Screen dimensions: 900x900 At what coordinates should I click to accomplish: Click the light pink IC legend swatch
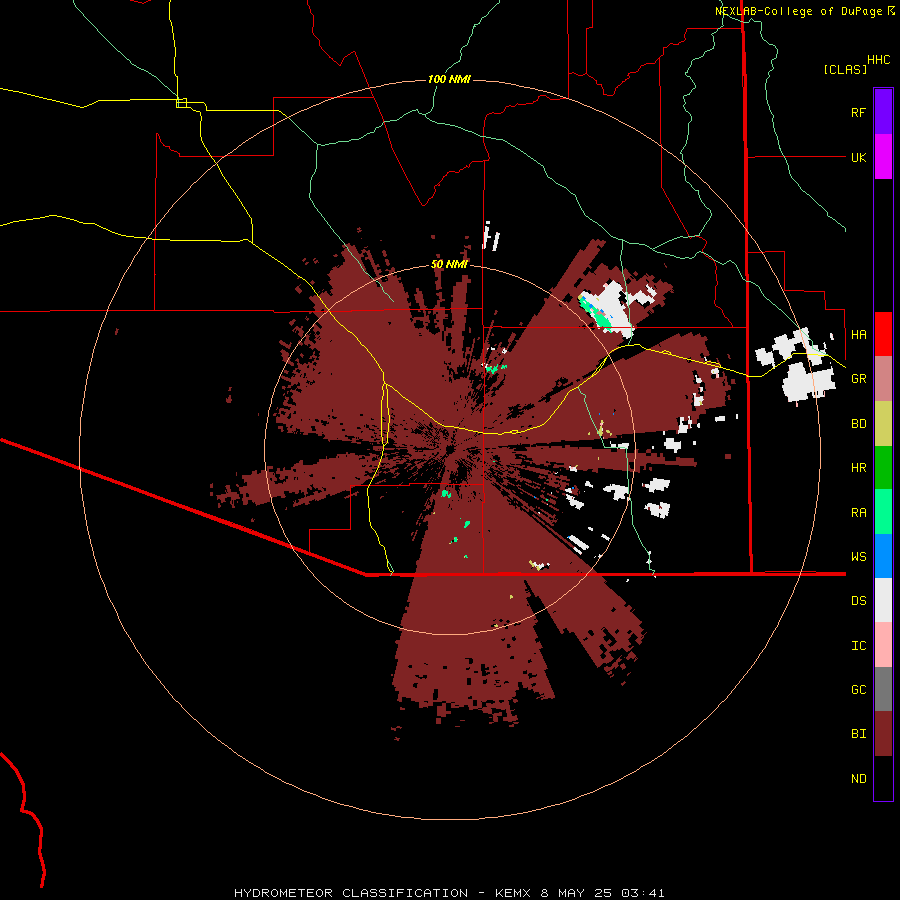tap(883, 645)
